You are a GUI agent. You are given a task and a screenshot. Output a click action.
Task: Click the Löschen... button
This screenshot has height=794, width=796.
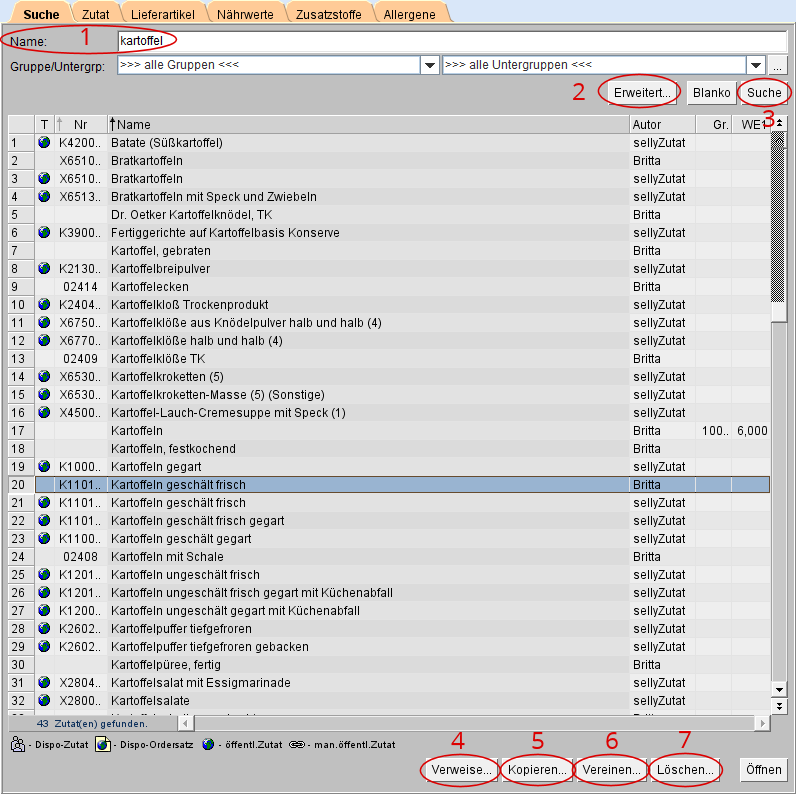[685, 770]
